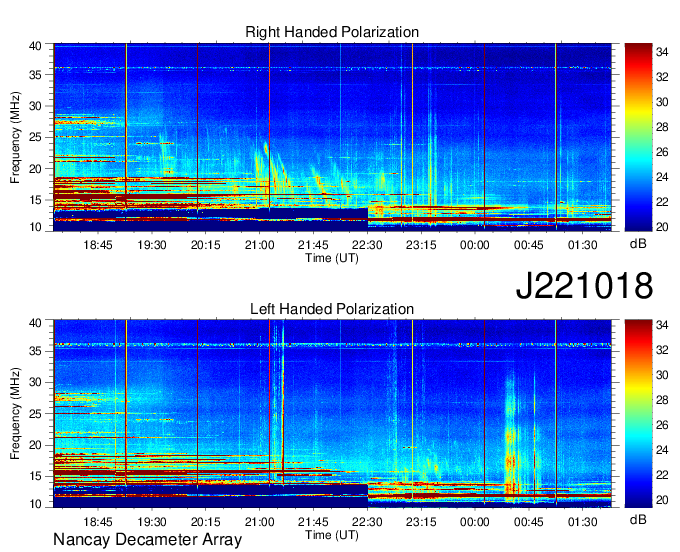Click the drifting right-polarized arcs near 21:00
Viewport: 680px width, 552px height.
coord(273,171)
